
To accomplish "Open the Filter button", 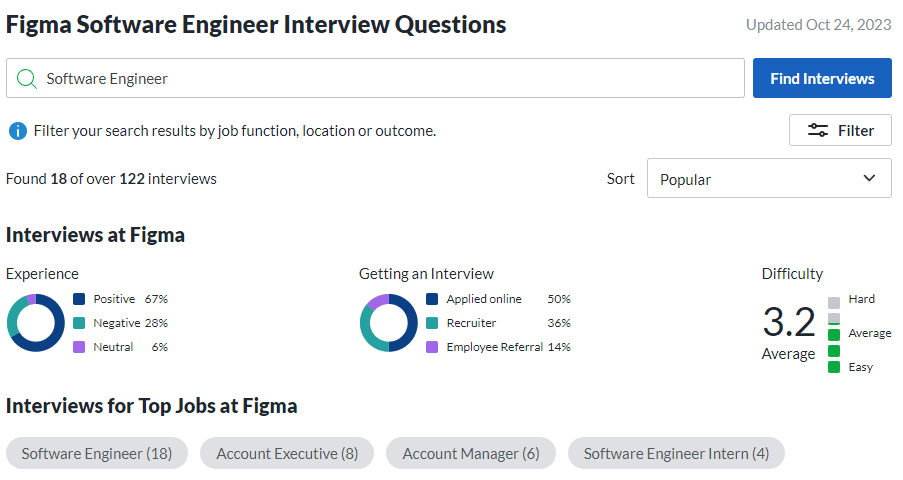I will tap(840, 130).
